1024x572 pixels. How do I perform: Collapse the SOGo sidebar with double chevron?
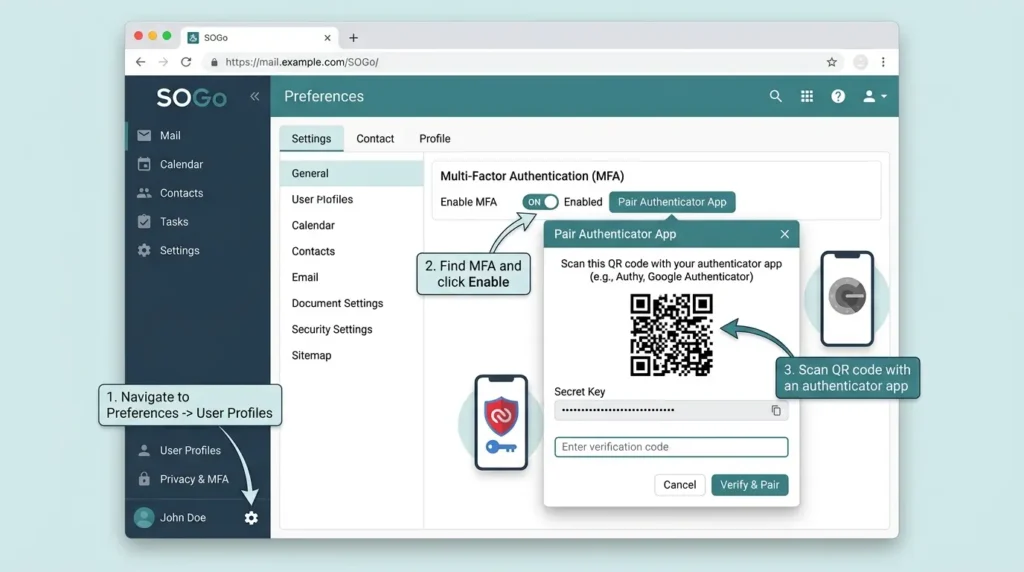[x=255, y=97]
